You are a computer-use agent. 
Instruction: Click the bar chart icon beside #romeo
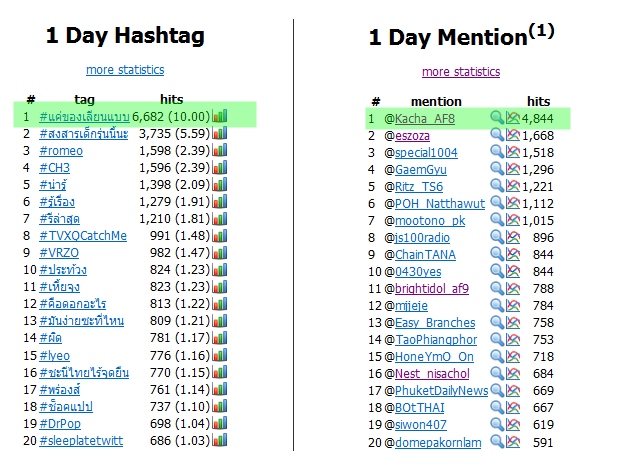click(220, 150)
